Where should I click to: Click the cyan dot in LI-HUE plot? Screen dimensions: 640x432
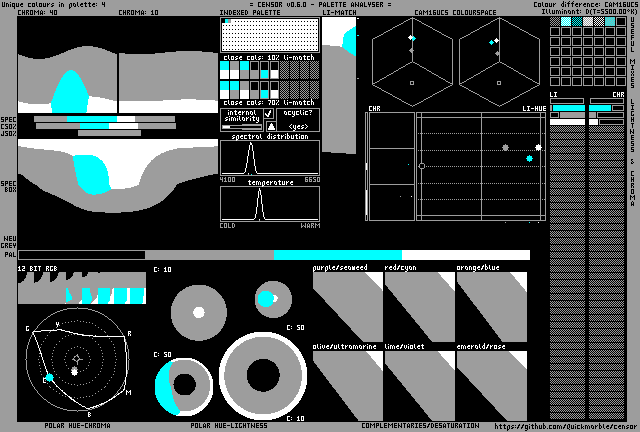pos(529,158)
